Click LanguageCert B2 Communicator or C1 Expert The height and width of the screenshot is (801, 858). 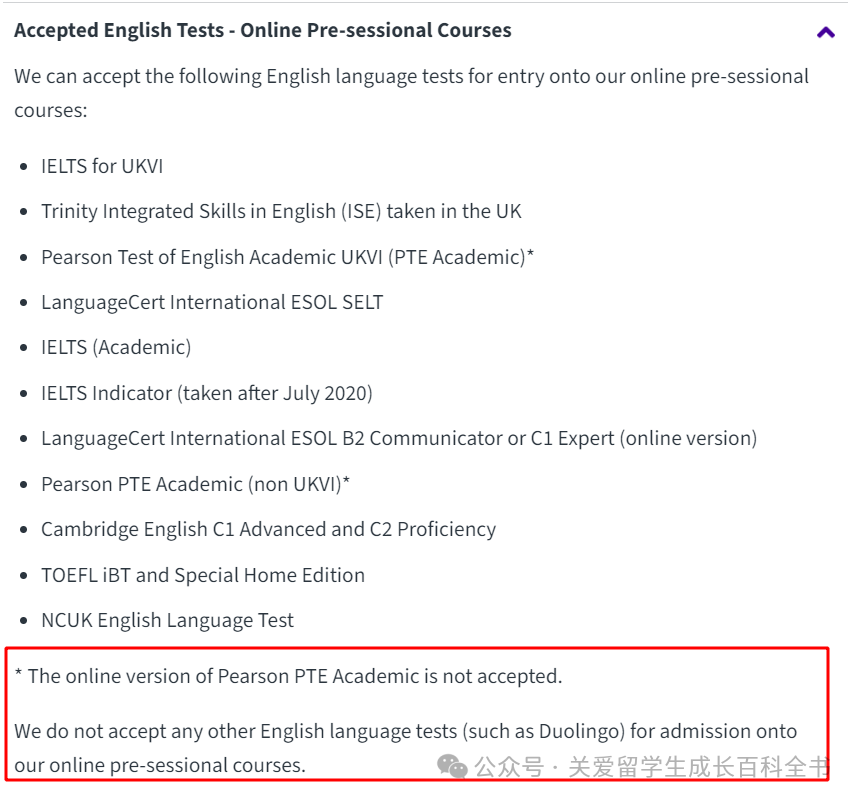pos(399,439)
